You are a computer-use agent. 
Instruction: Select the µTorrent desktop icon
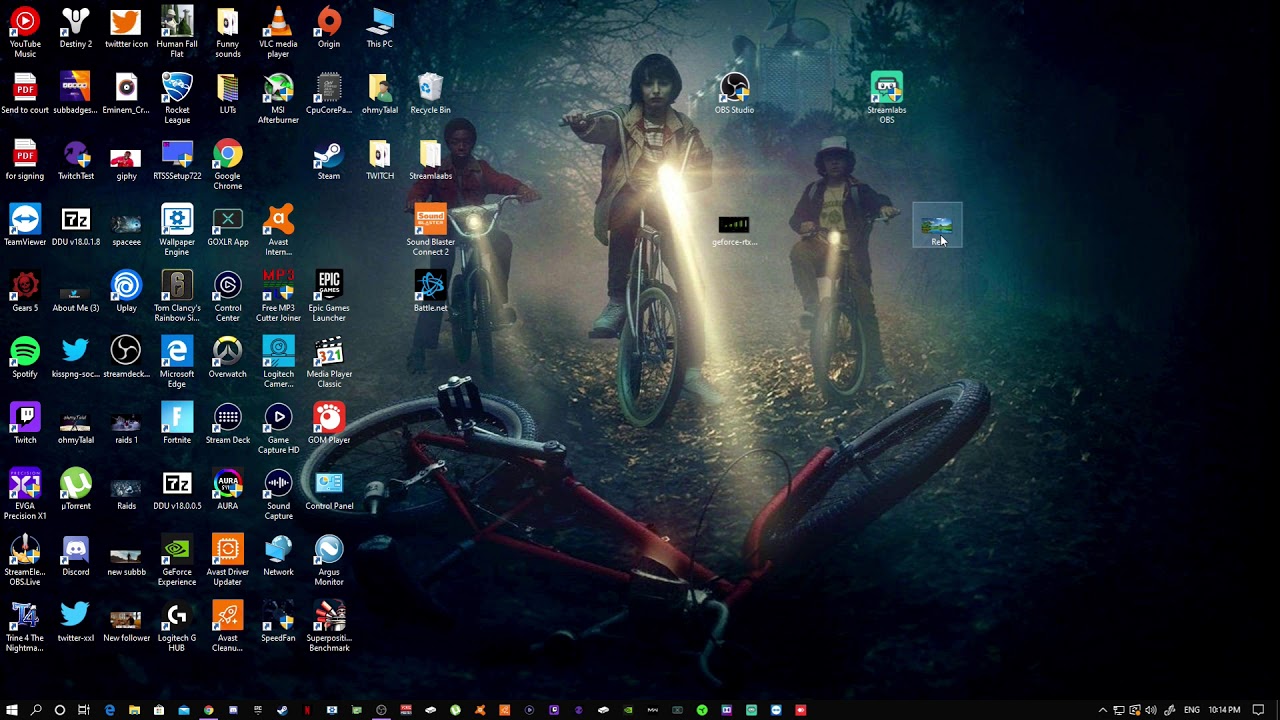[x=75, y=490]
